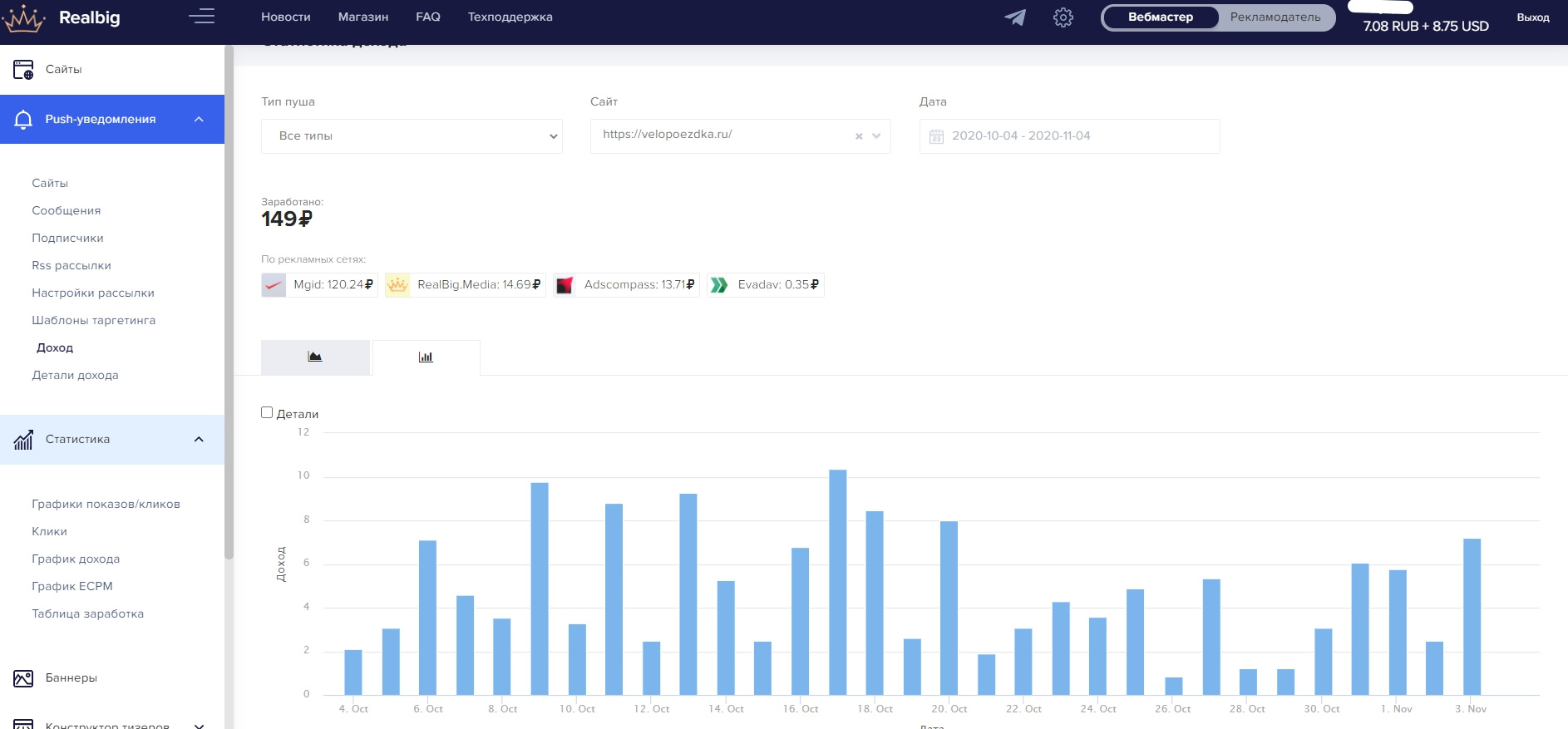Open Детали дохода in sidebar
The height and width of the screenshot is (729, 1568).
(75, 375)
